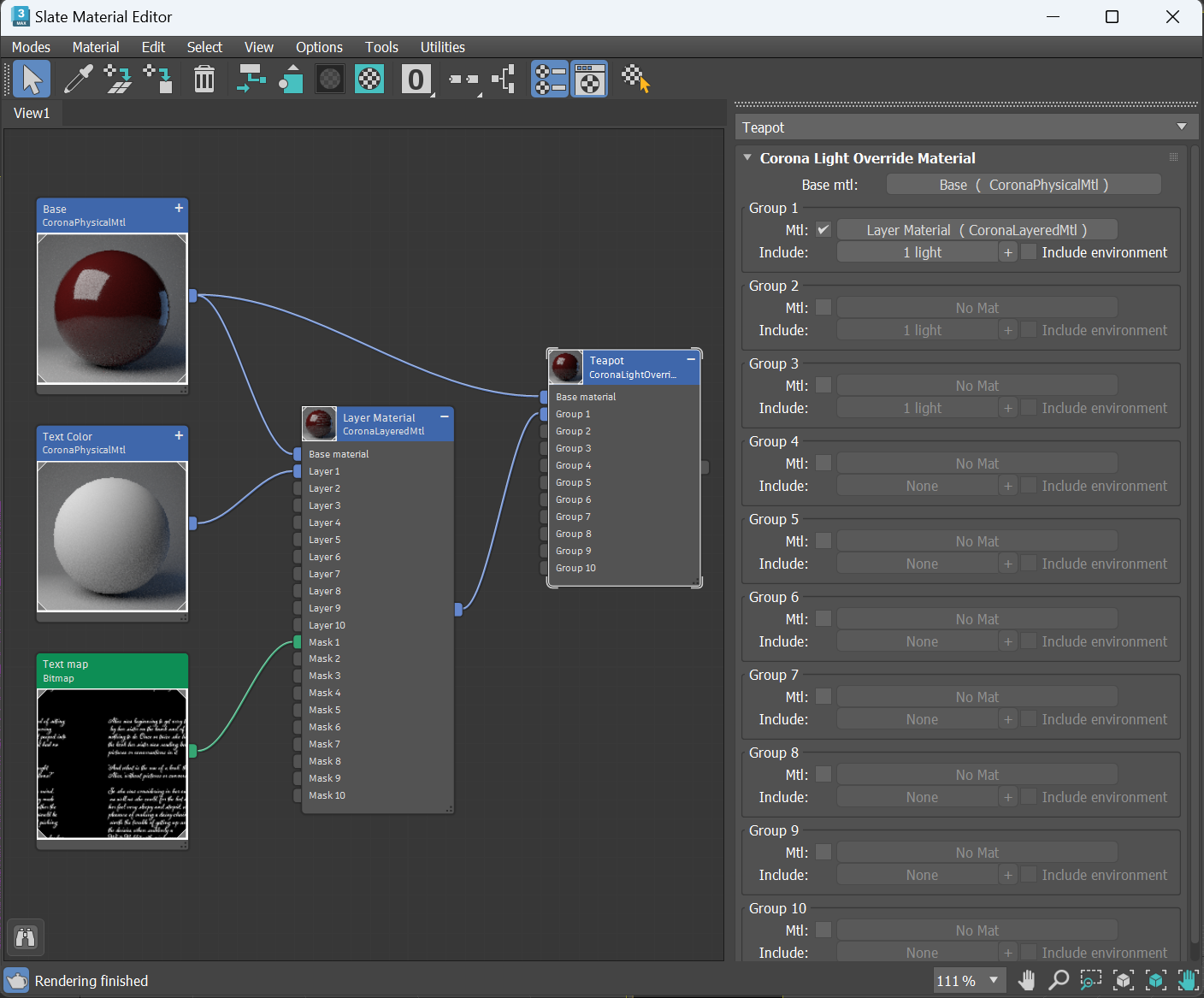This screenshot has width=1204, height=998.
Task: Check the Group 4 Mtl checkbox
Action: pyautogui.click(x=823, y=463)
